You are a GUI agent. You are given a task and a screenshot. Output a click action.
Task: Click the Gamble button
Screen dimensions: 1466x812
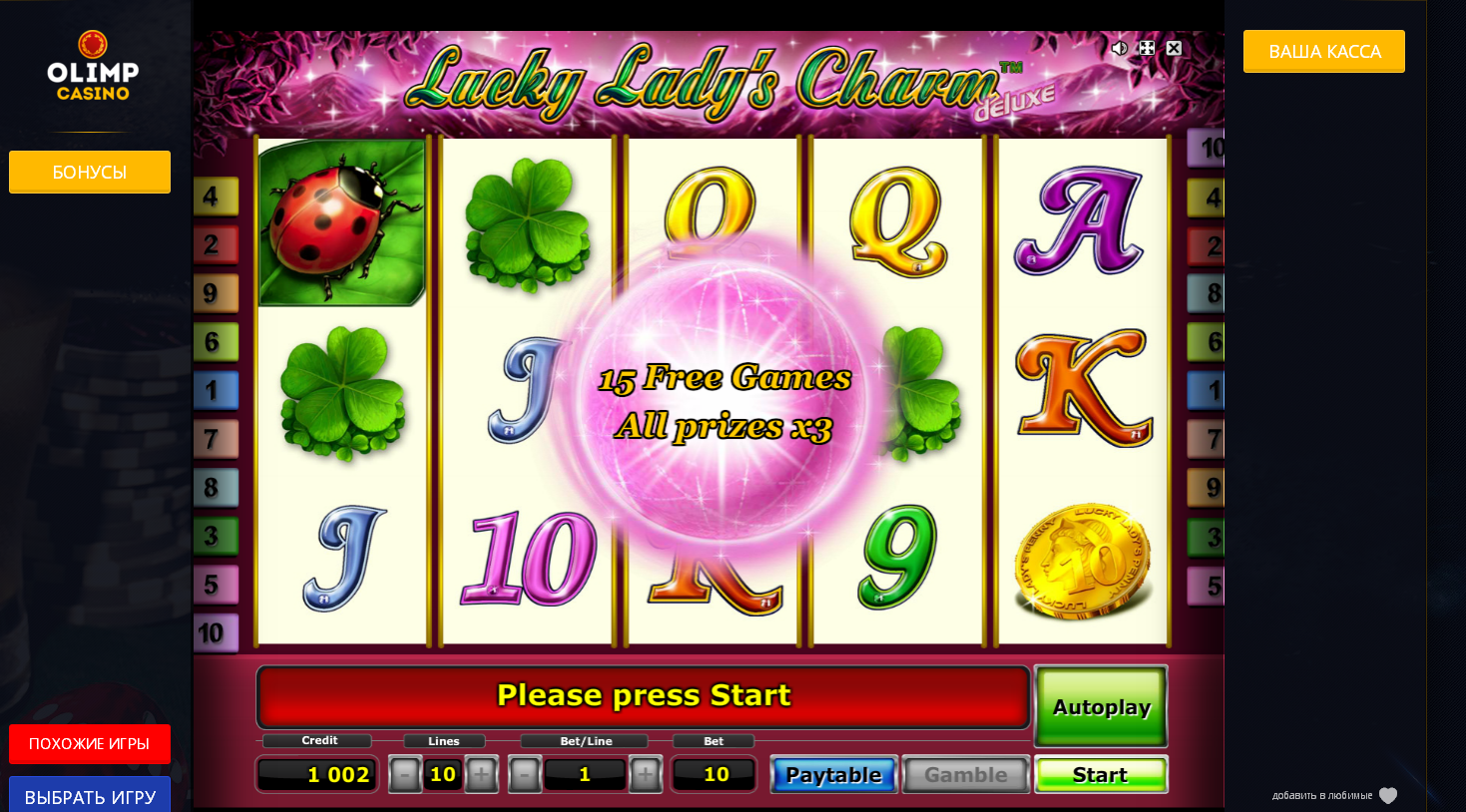965,775
